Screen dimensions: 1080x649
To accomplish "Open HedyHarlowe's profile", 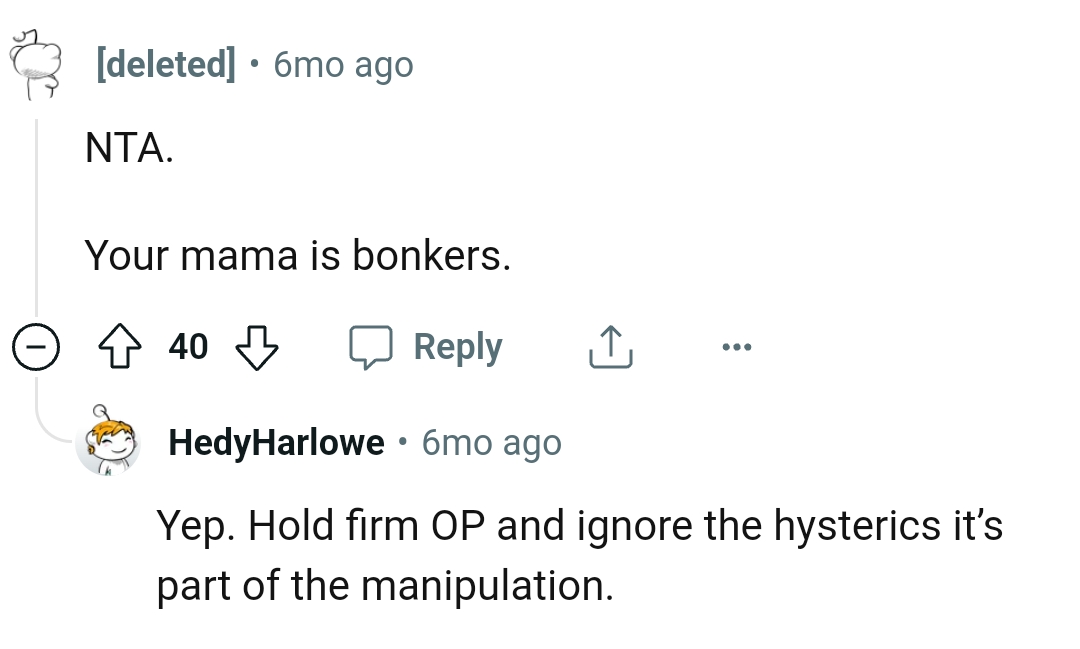I will point(276,441).
